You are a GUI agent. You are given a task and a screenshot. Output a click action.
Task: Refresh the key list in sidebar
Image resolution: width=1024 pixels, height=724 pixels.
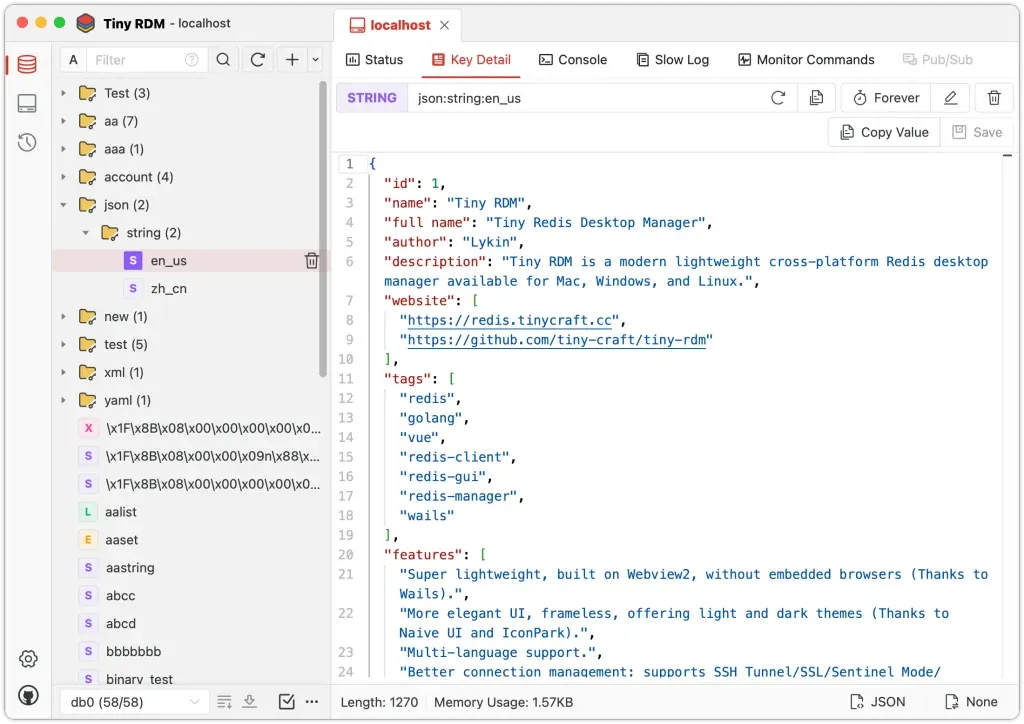[x=258, y=60]
